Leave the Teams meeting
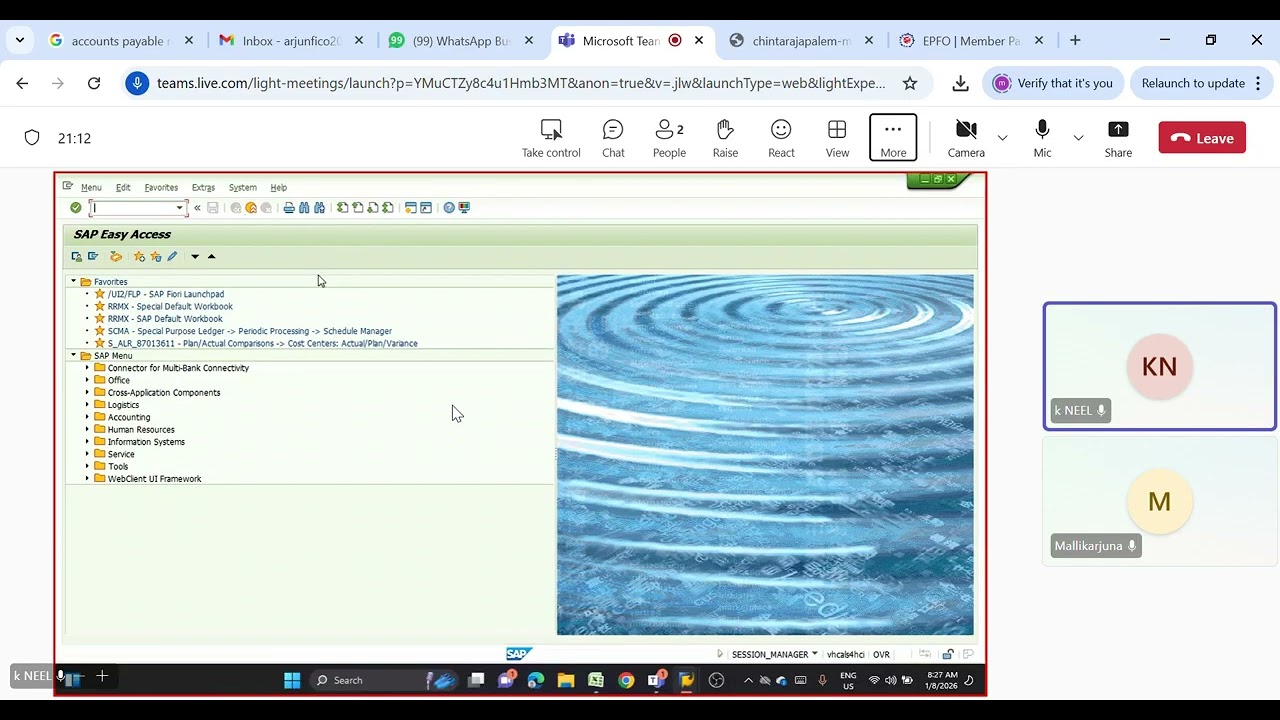The width and height of the screenshot is (1280, 720). click(1202, 138)
